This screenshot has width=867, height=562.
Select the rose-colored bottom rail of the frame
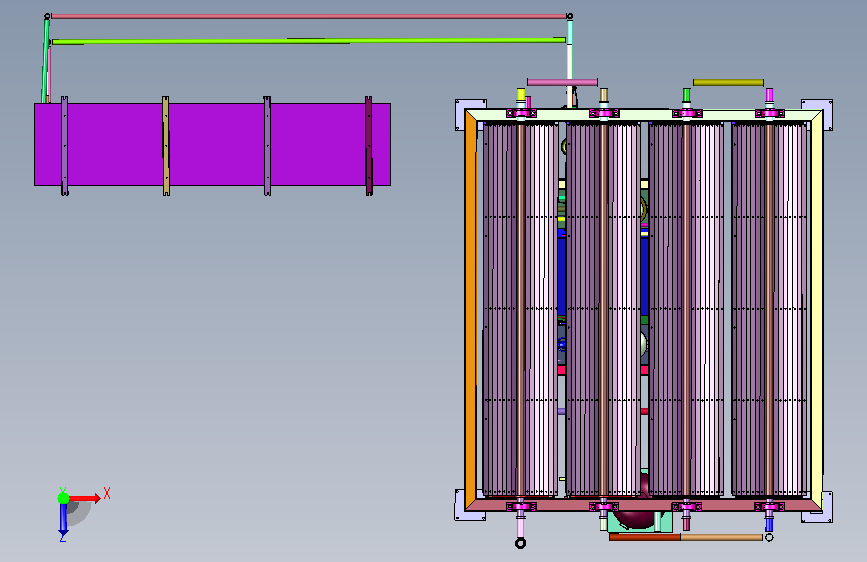[644, 504]
